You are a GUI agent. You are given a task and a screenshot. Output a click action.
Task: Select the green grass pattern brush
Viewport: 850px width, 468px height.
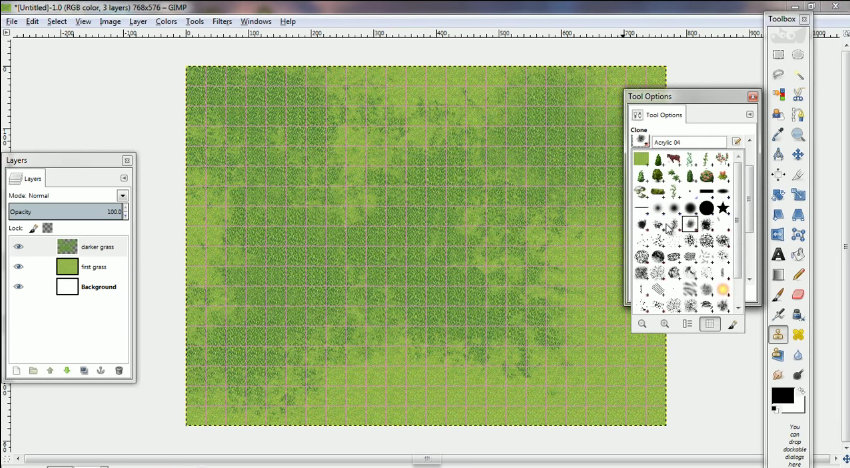click(x=641, y=159)
